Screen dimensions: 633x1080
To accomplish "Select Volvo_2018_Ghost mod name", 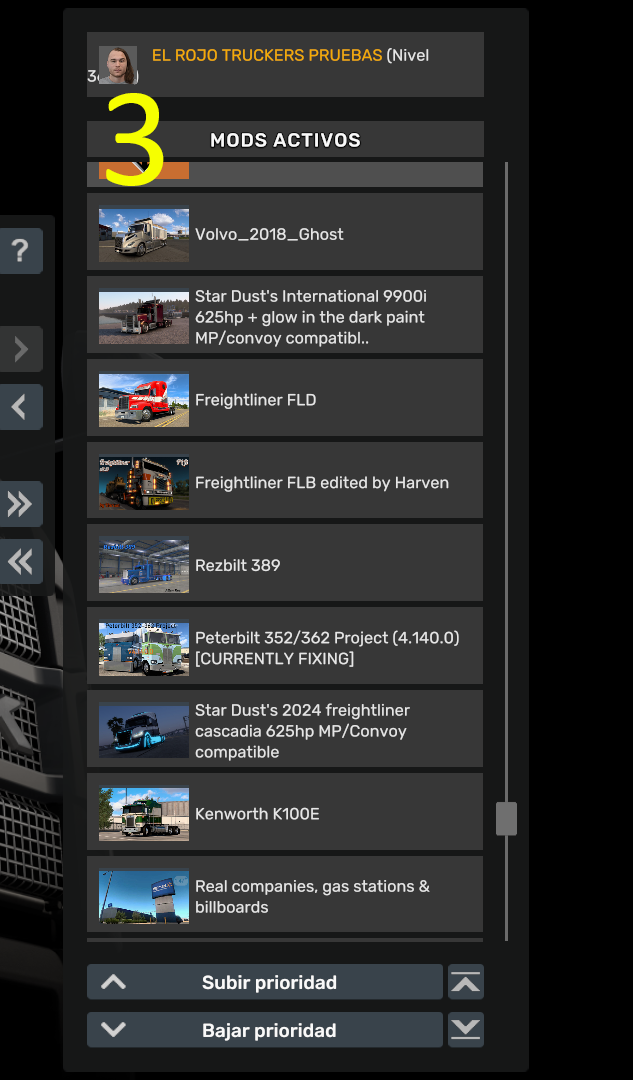I will point(269,234).
